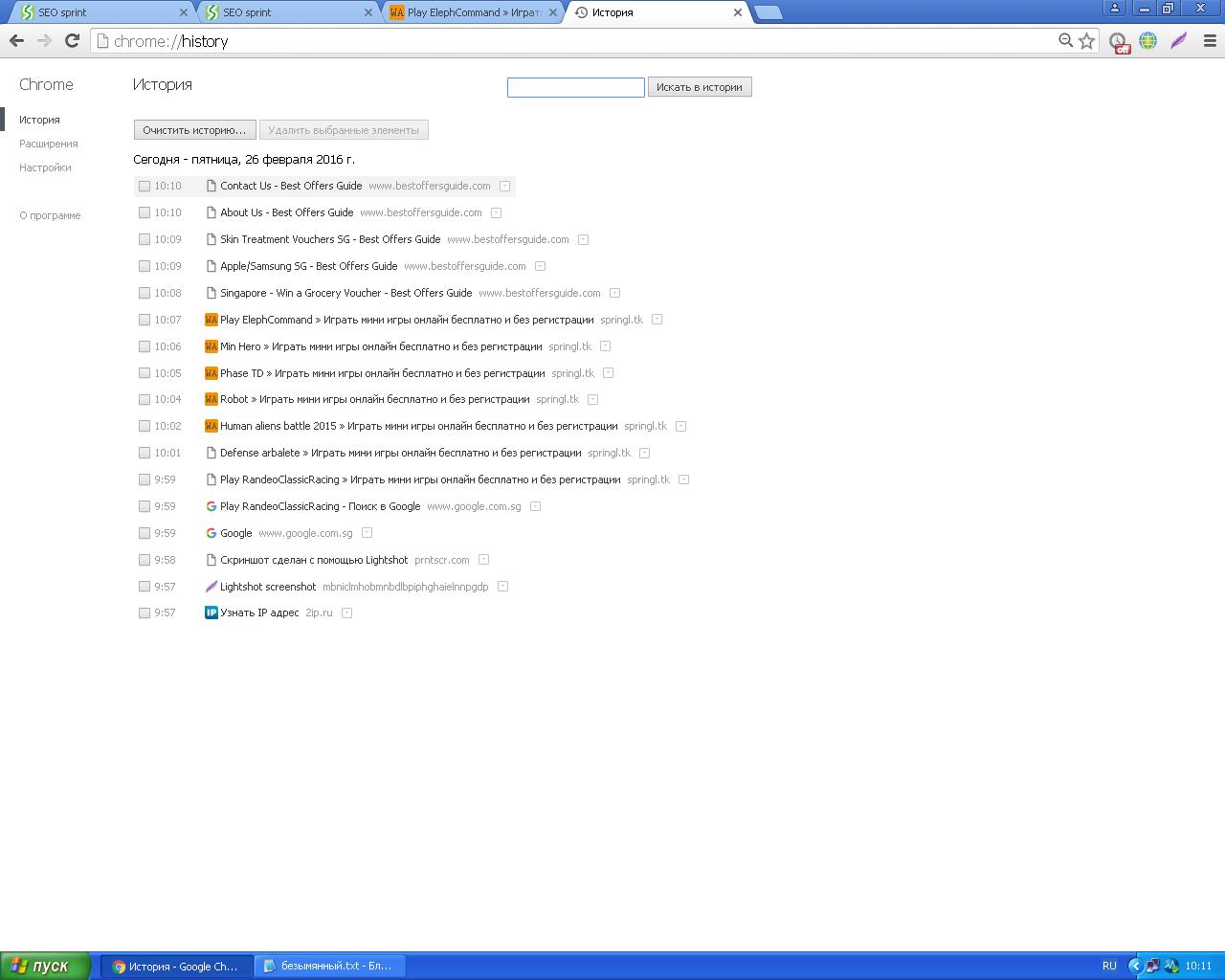Close the first SEO sprint tab
The width and height of the screenshot is (1225, 980).
coord(184,12)
